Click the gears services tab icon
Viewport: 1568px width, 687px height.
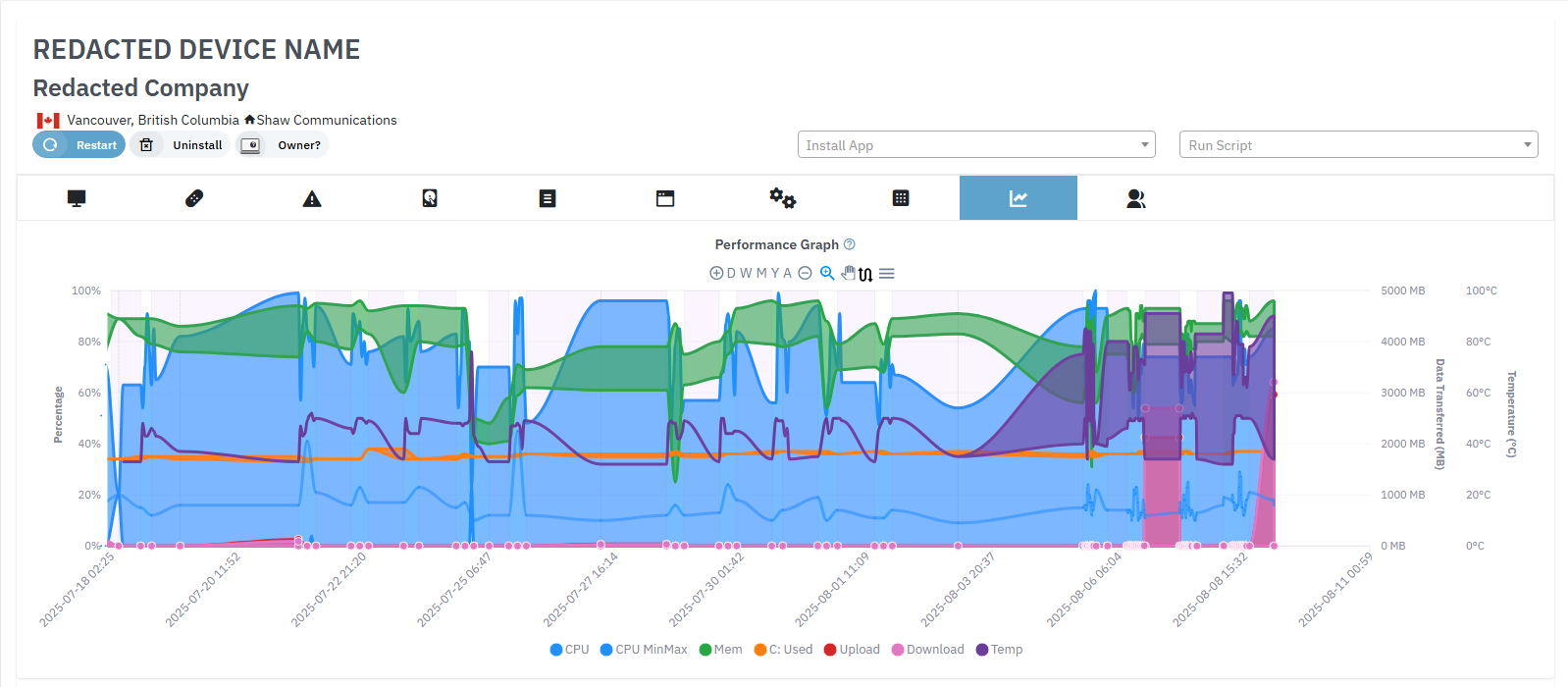[782, 198]
